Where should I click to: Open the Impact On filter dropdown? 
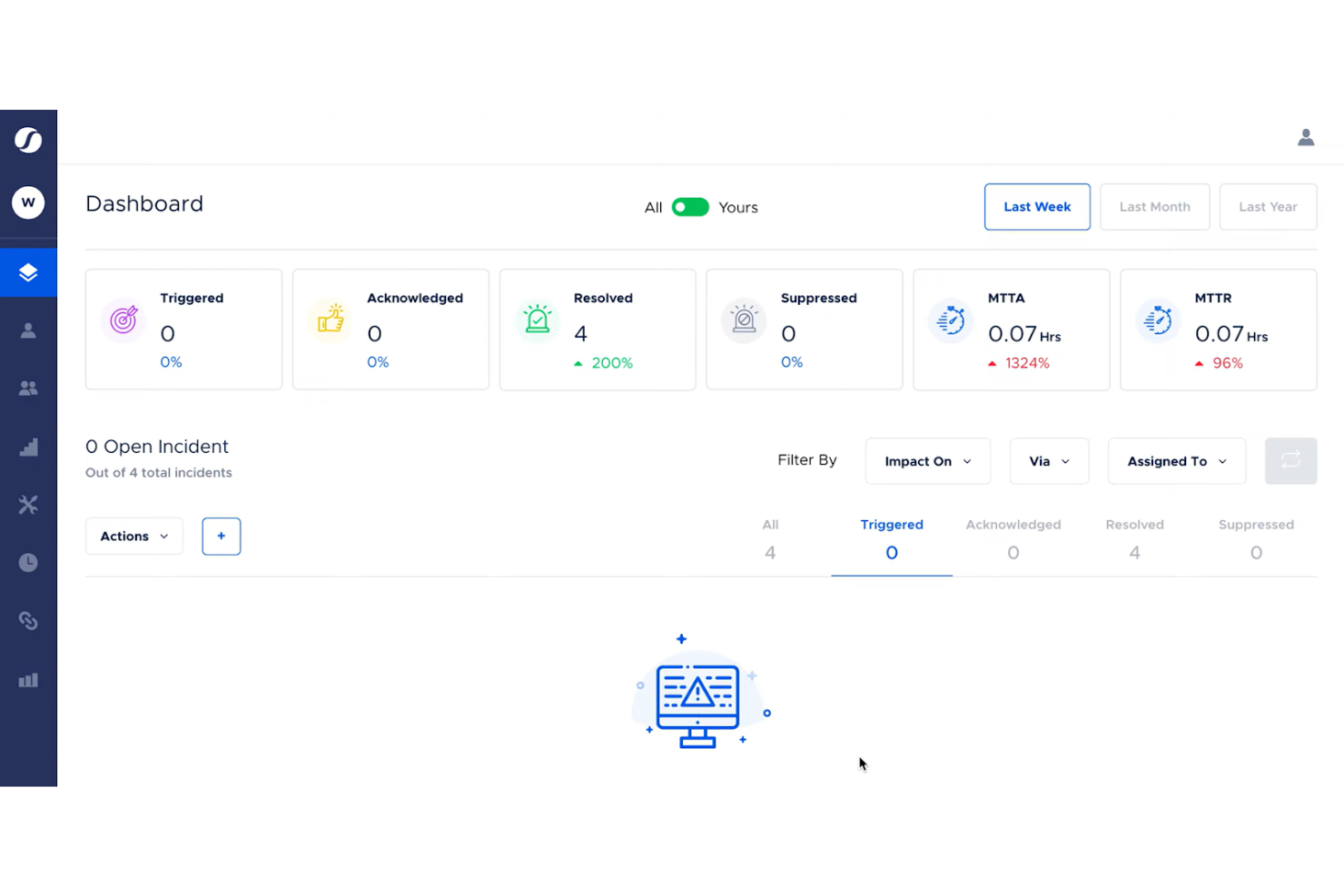coord(927,461)
